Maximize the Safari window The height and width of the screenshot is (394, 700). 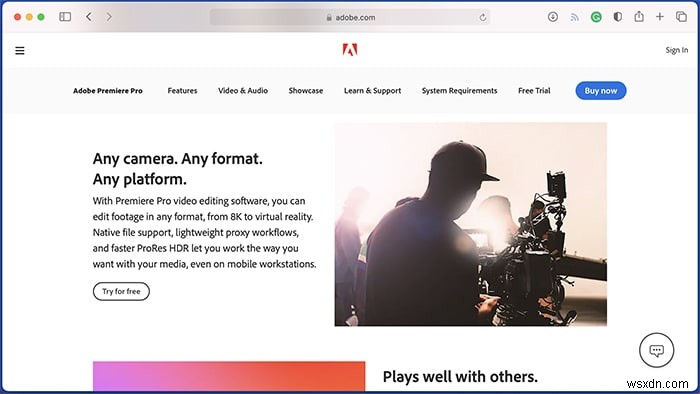click(x=41, y=17)
